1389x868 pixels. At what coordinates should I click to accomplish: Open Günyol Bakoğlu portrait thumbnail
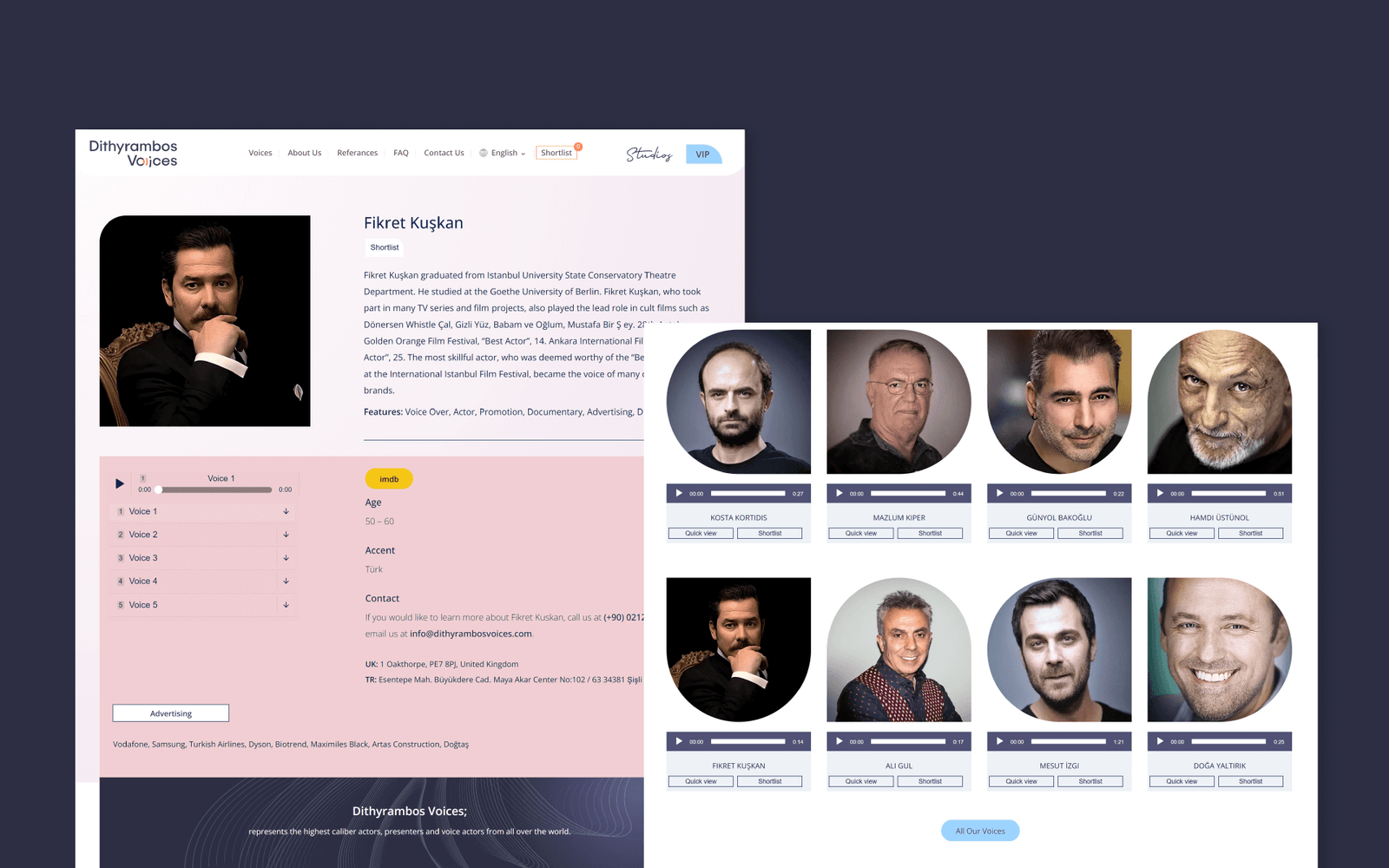pos(1059,401)
